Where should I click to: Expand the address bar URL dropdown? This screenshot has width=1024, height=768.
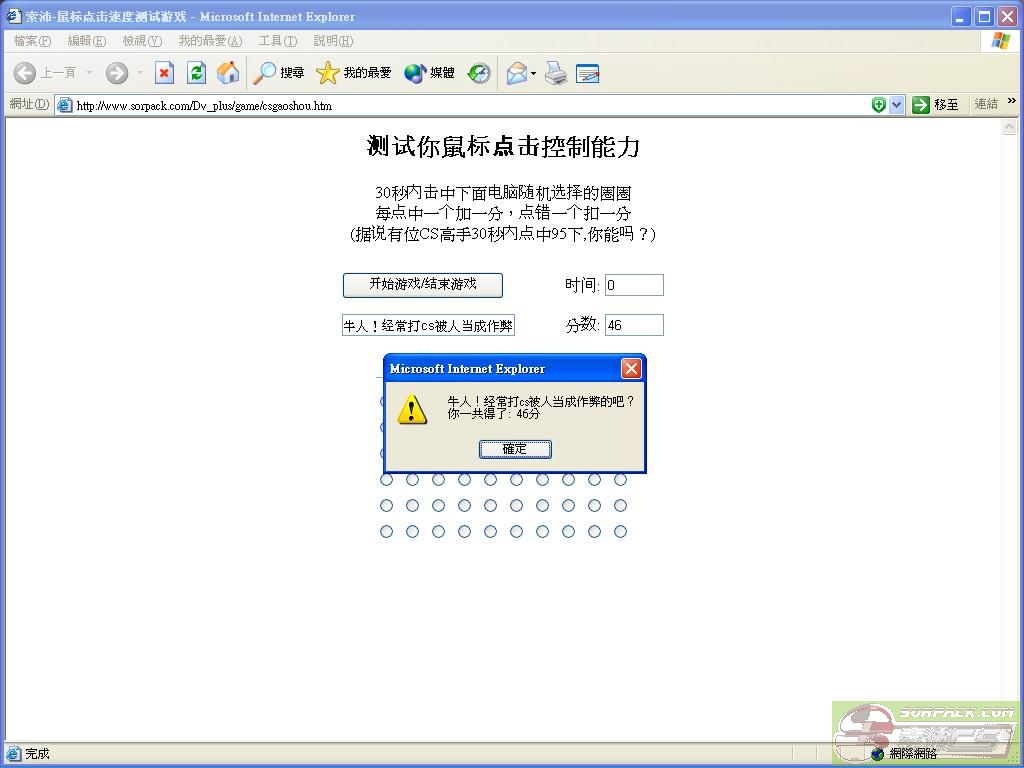pyautogui.click(x=896, y=105)
